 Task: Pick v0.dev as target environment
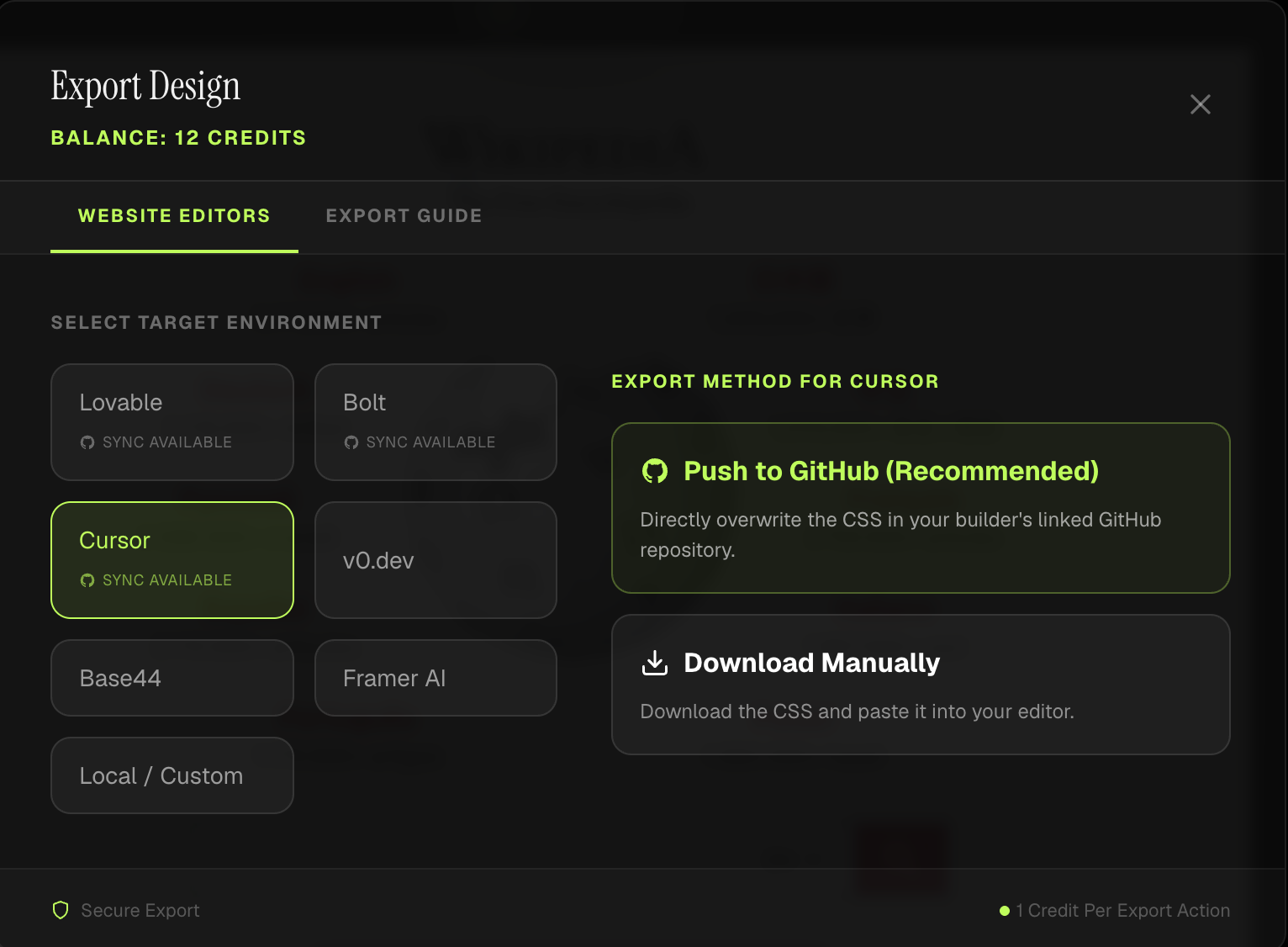click(x=435, y=560)
